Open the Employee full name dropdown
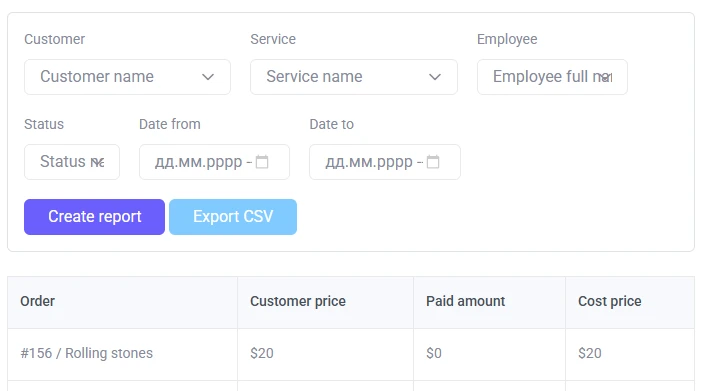 click(x=552, y=77)
